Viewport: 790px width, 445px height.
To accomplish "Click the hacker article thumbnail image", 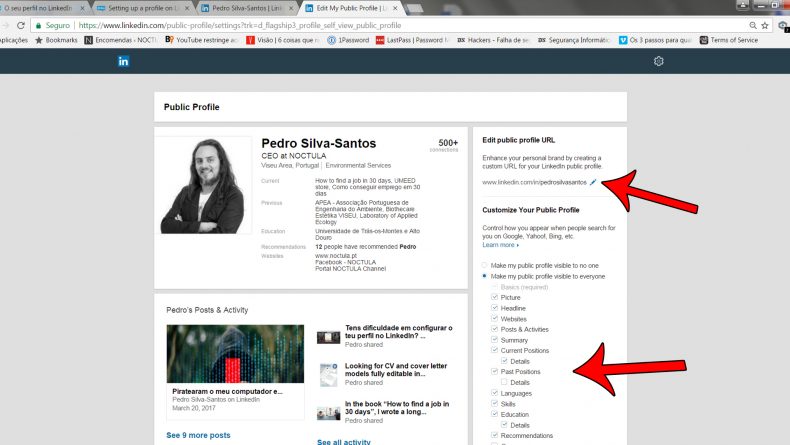I will click(x=235, y=354).
